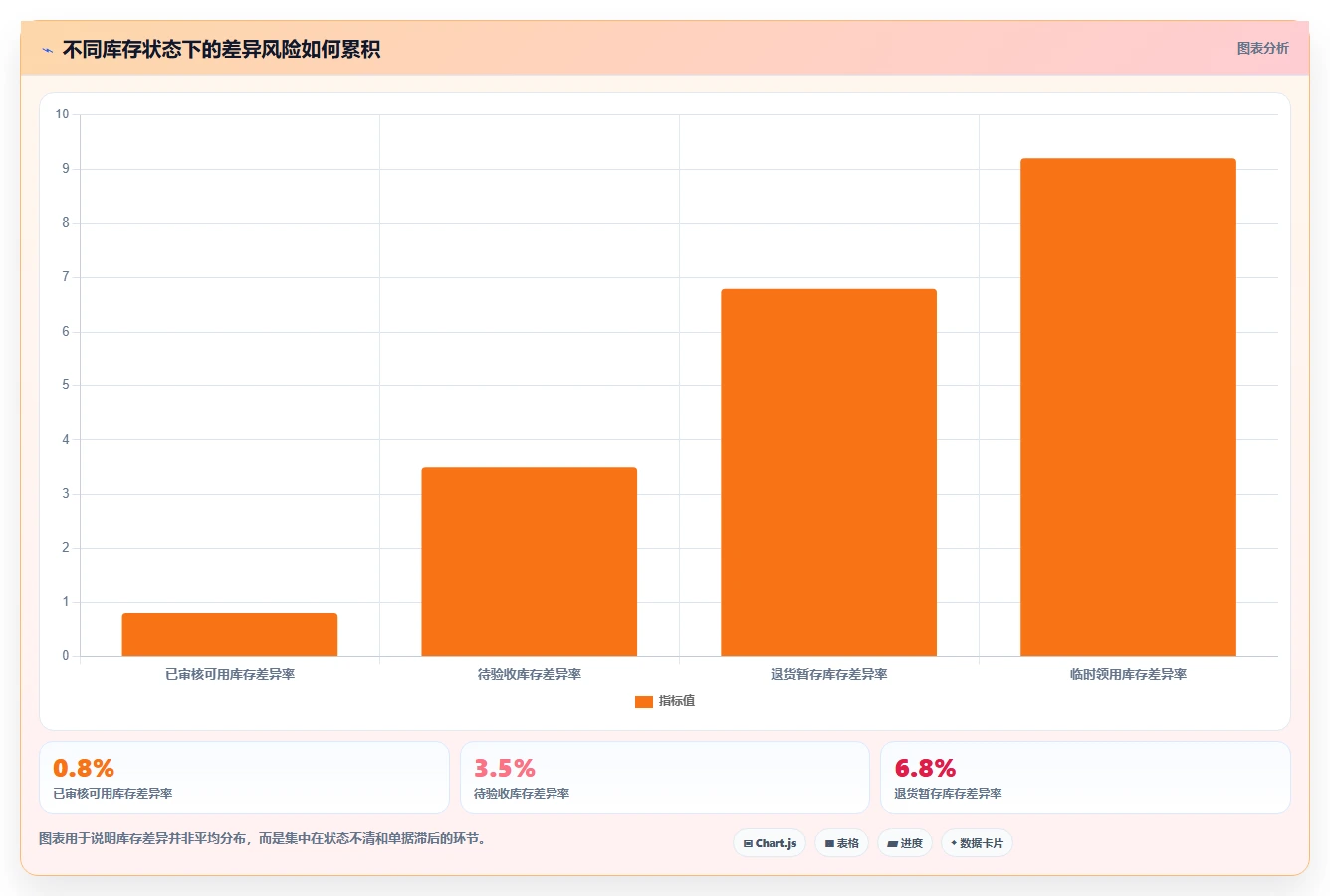
Task: Click the 待验收库存差异率 bar
Action: click(530, 561)
